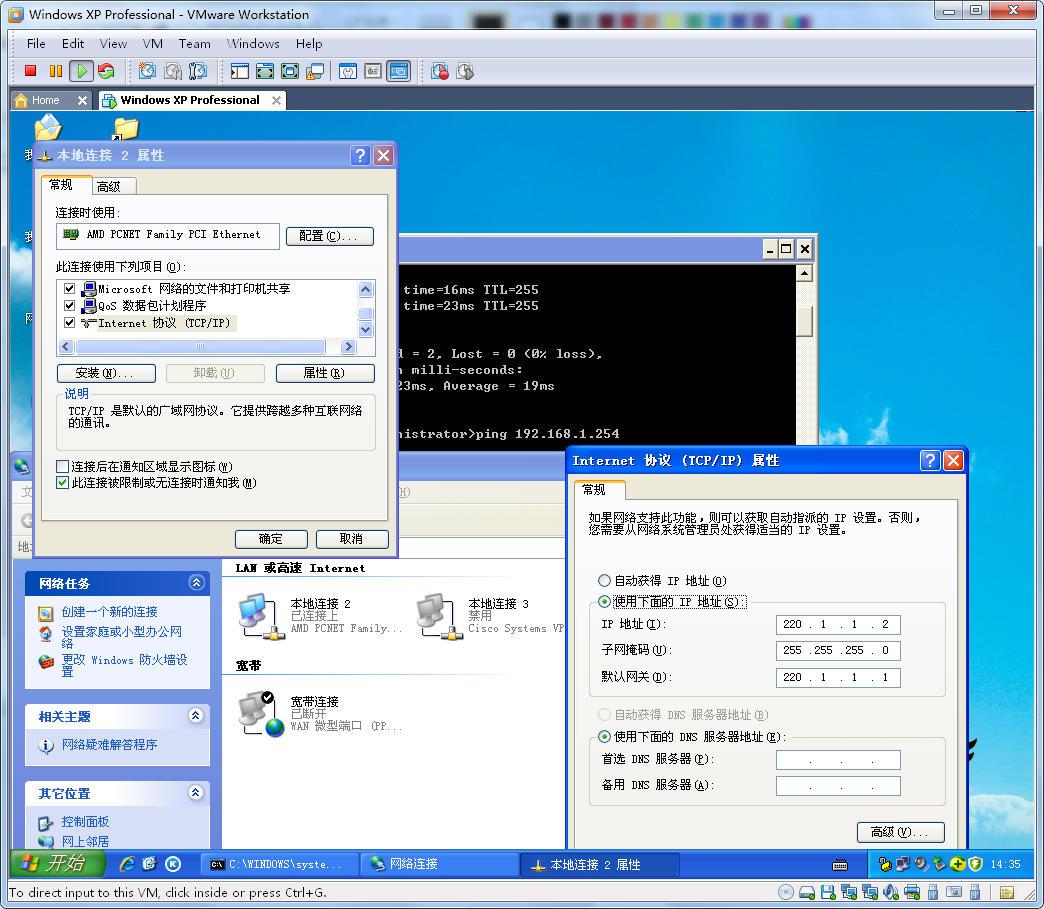Click the items list scroll-up arrow
Screen dimensions: 1044x909
coord(366,289)
